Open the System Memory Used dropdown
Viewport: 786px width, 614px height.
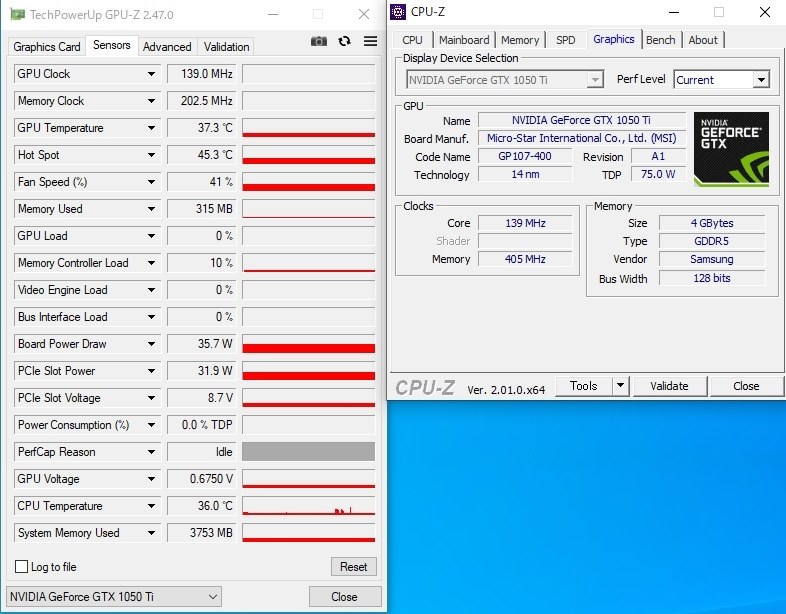(x=151, y=533)
